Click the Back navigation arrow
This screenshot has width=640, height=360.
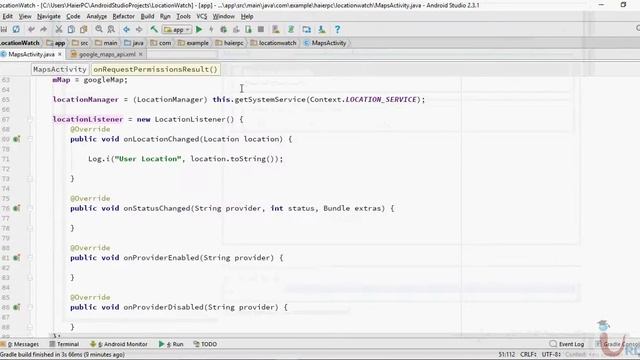point(127,29)
